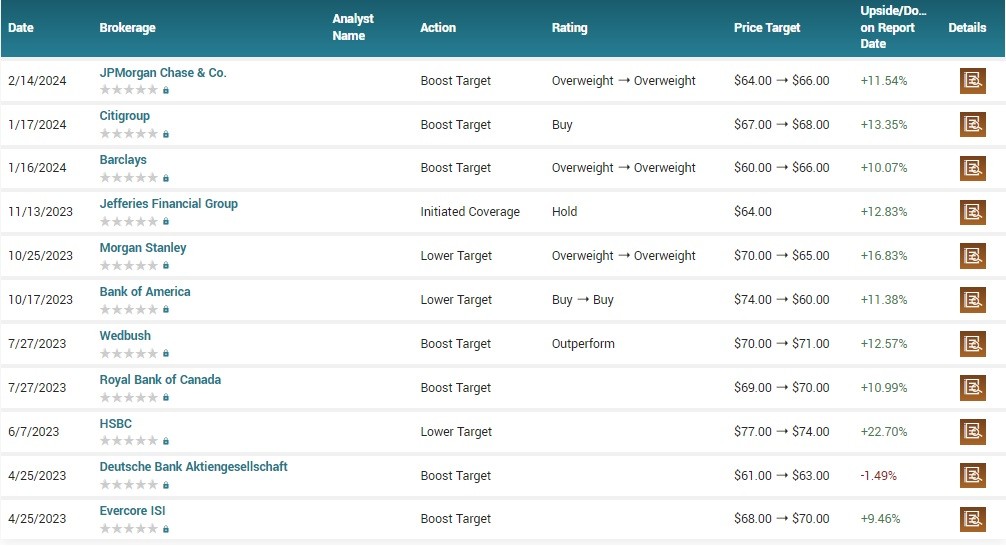Sort by Brokerage column header
1006x546 pixels.
[127, 28]
